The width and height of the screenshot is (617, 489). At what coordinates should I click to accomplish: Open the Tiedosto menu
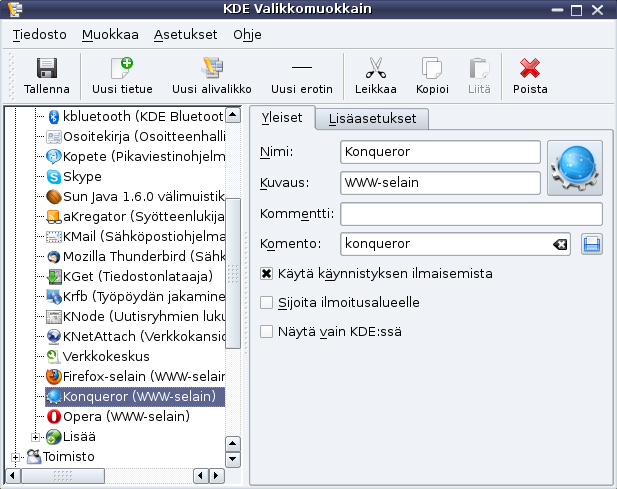tap(39, 35)
